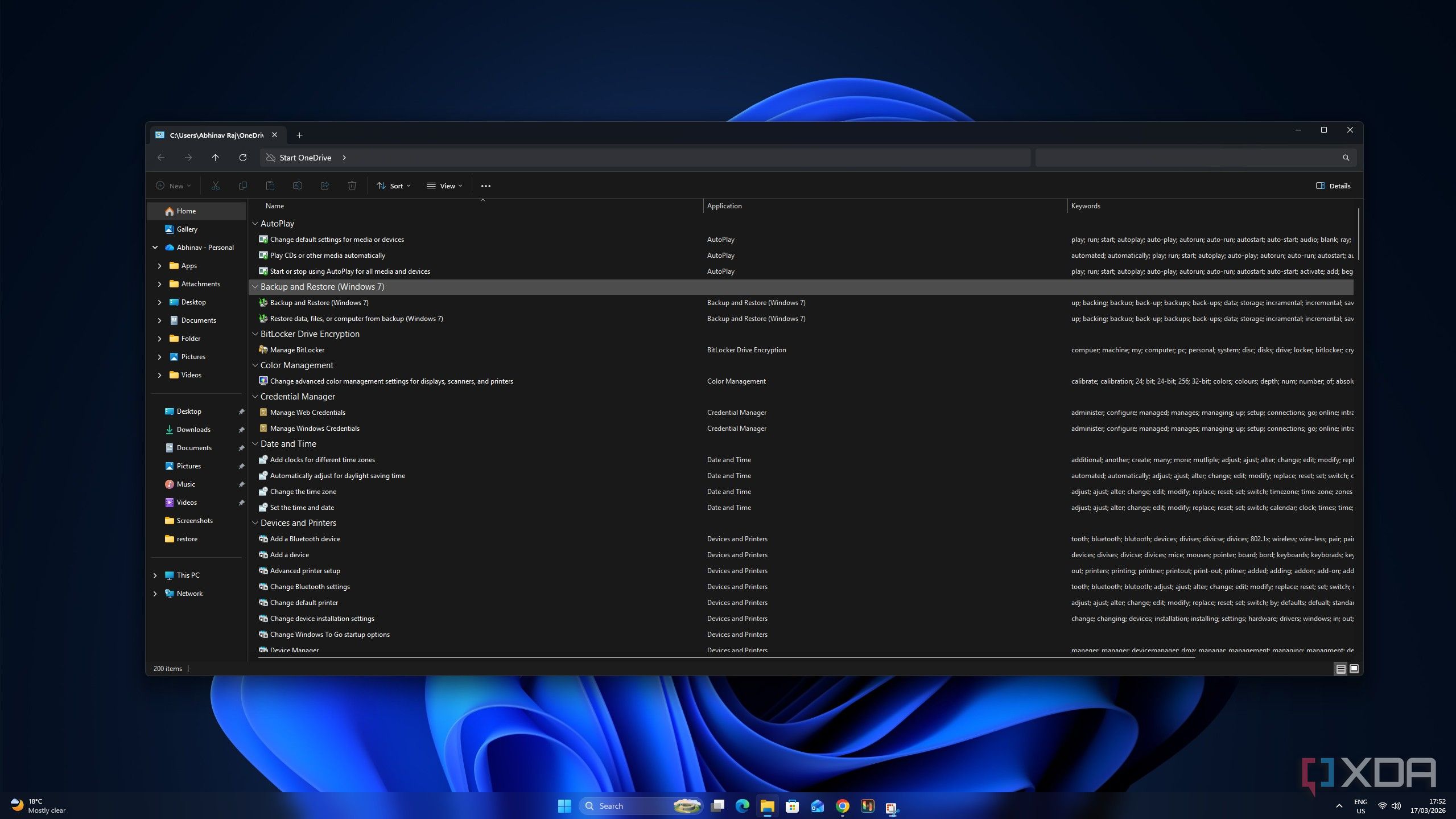Open the View dropdown
The image size is (1456, 819).
(444, 186)
